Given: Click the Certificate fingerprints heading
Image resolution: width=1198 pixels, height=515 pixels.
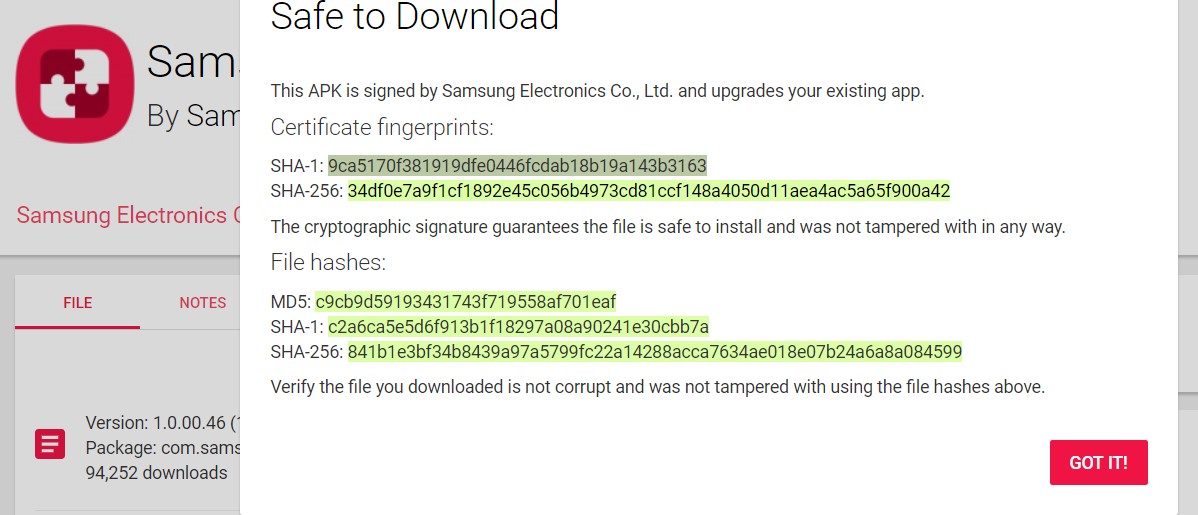Looking at the screenshot, I should [382, 128].
